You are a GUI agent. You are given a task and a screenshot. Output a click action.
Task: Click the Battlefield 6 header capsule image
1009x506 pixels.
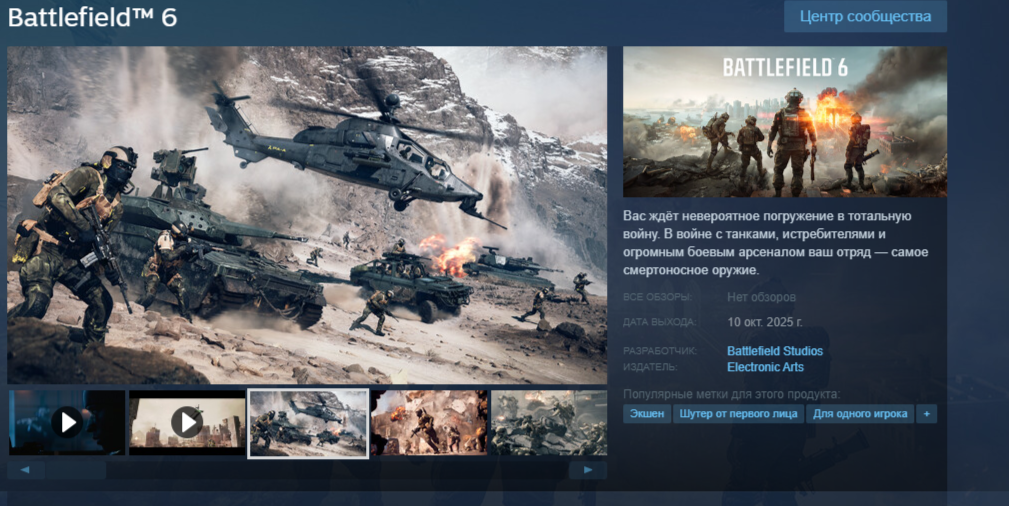tap(784, 122)
